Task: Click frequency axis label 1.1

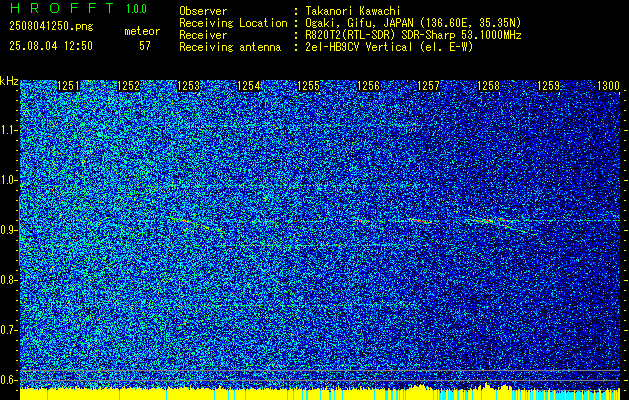Action: click(x=9, y=130)
